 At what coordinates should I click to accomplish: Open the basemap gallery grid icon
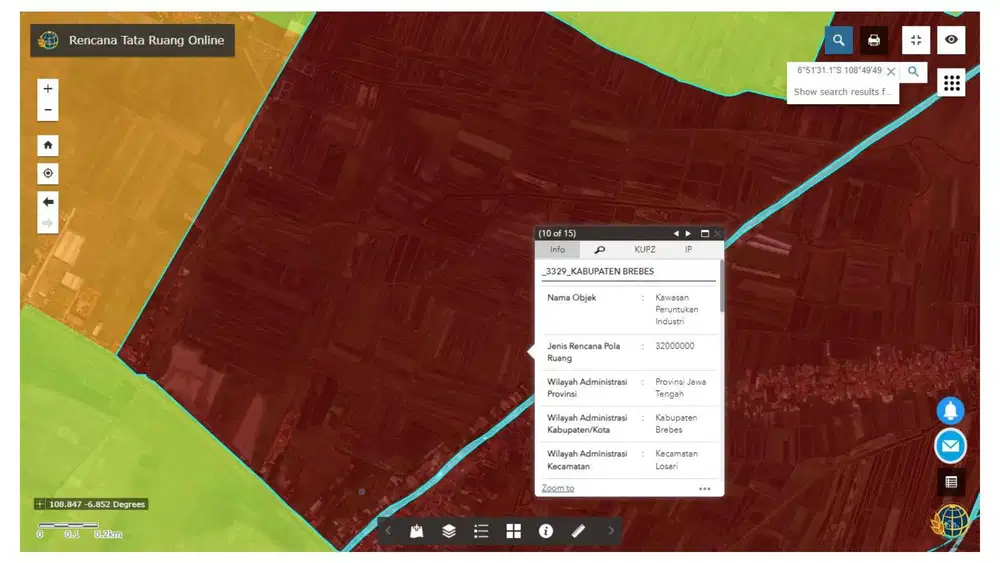(x=513, y=531)
